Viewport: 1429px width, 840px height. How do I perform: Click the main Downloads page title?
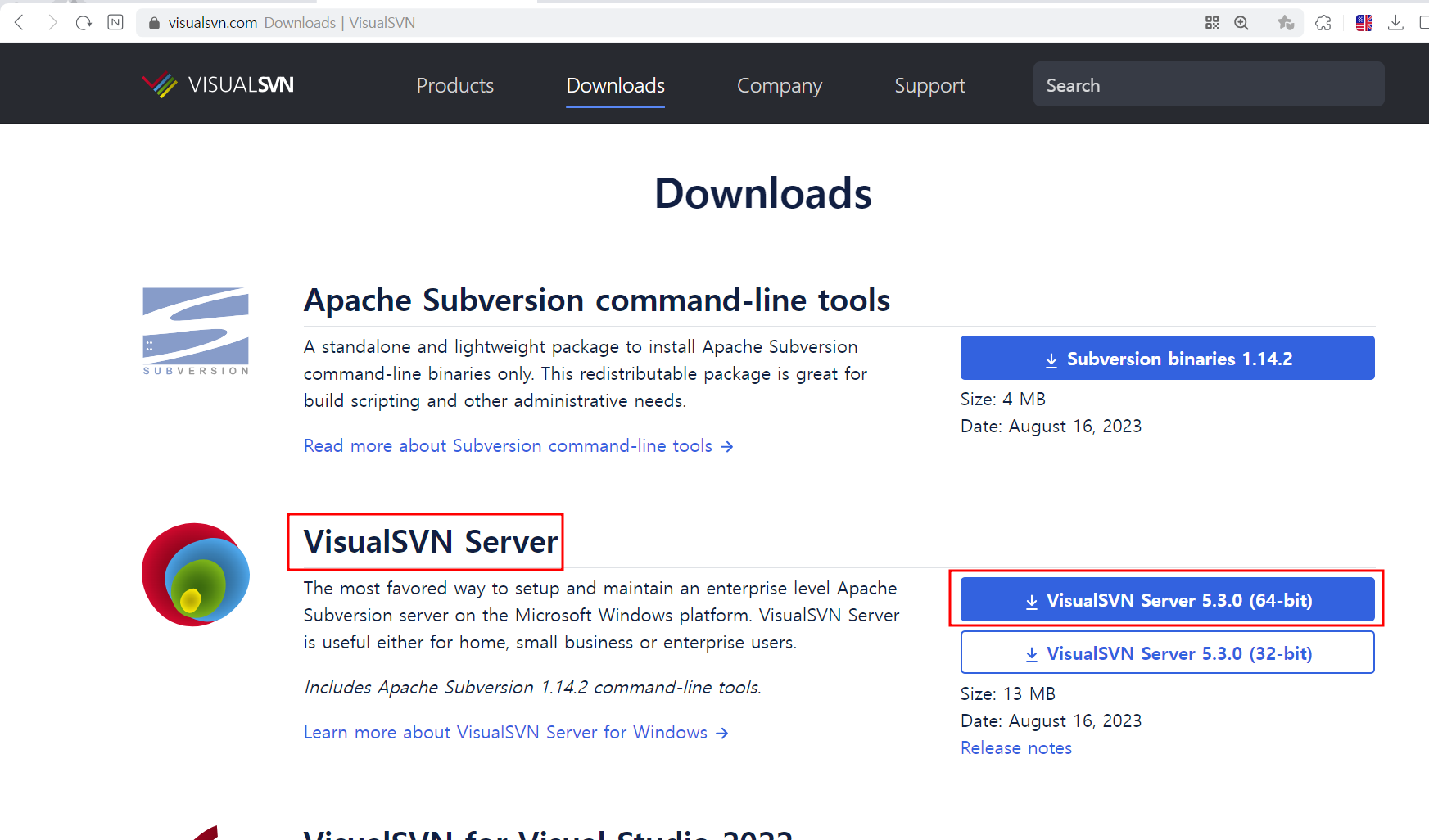(x=763, y=194)
